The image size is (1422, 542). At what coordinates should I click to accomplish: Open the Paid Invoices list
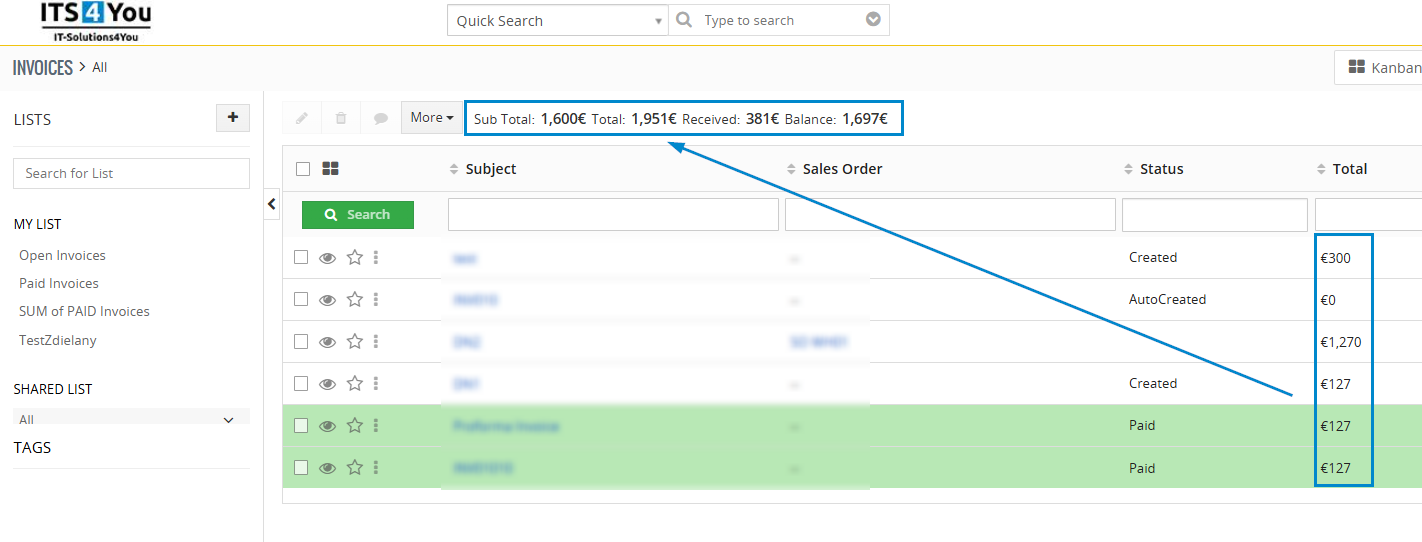pyautogui.click(x=59, y=283)
